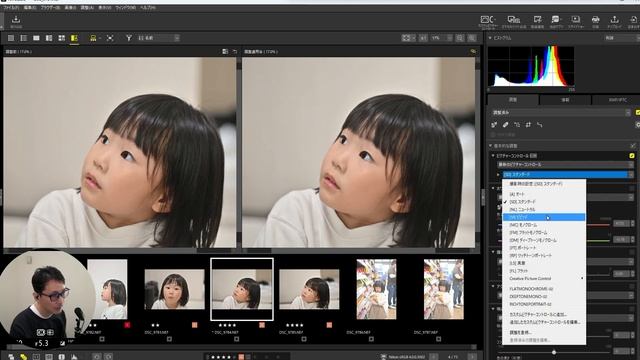Select DSC_9785 thumbnail in filmstrip
Viewport: 640px width, 360px height.
point(309,289)
